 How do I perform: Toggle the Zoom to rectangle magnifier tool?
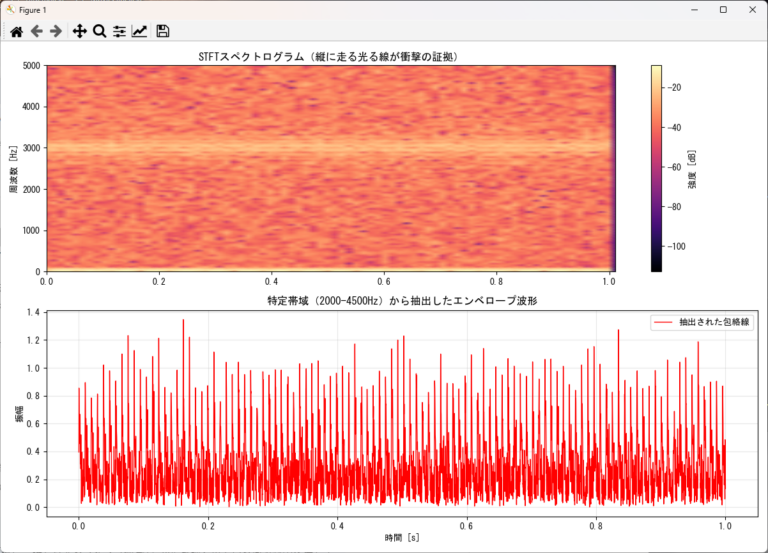pos(100,31)
